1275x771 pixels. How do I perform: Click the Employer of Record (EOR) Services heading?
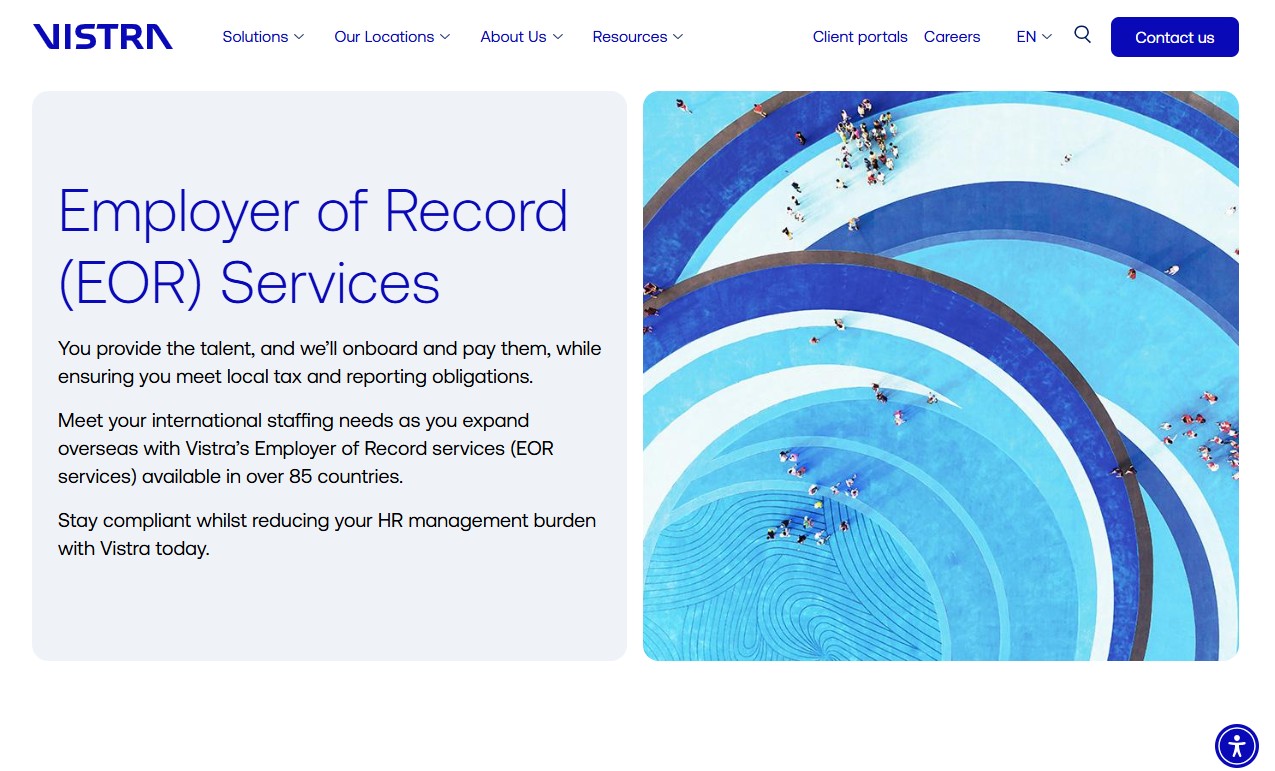coord(313,246)
